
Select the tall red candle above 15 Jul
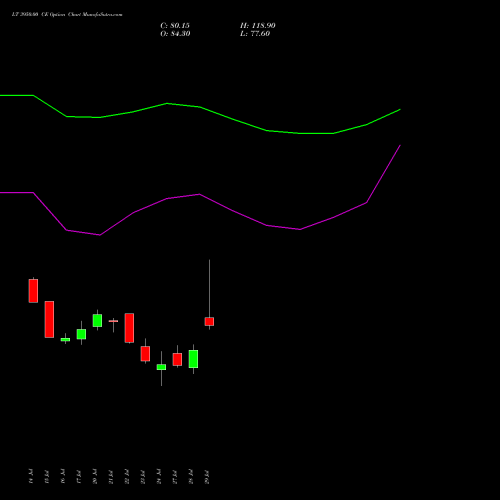click(49, 319)
